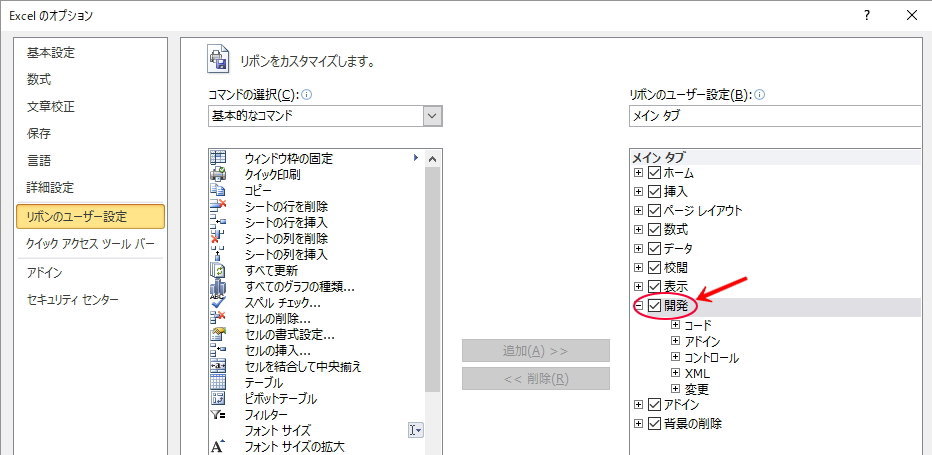The width and height of the screenshot is (932, 455).
Task: Toggle the 背景の削除 checkbox
Action: coord(655,423)
